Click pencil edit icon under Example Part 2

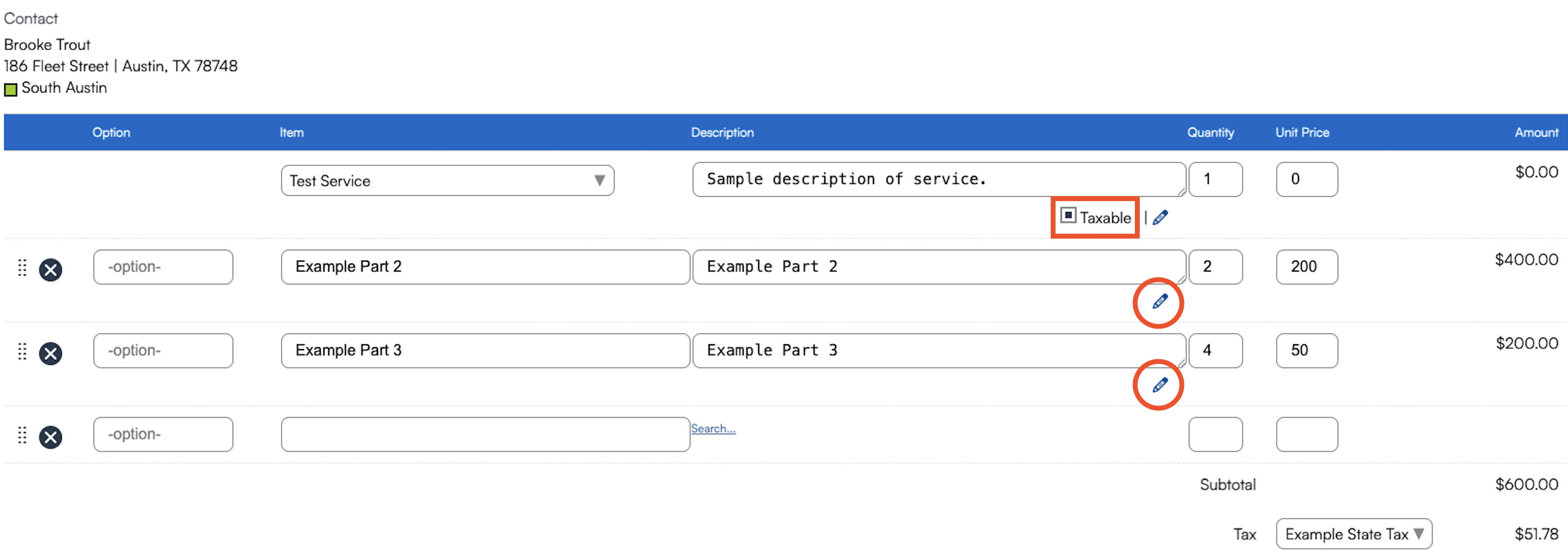pos(1160,301)
